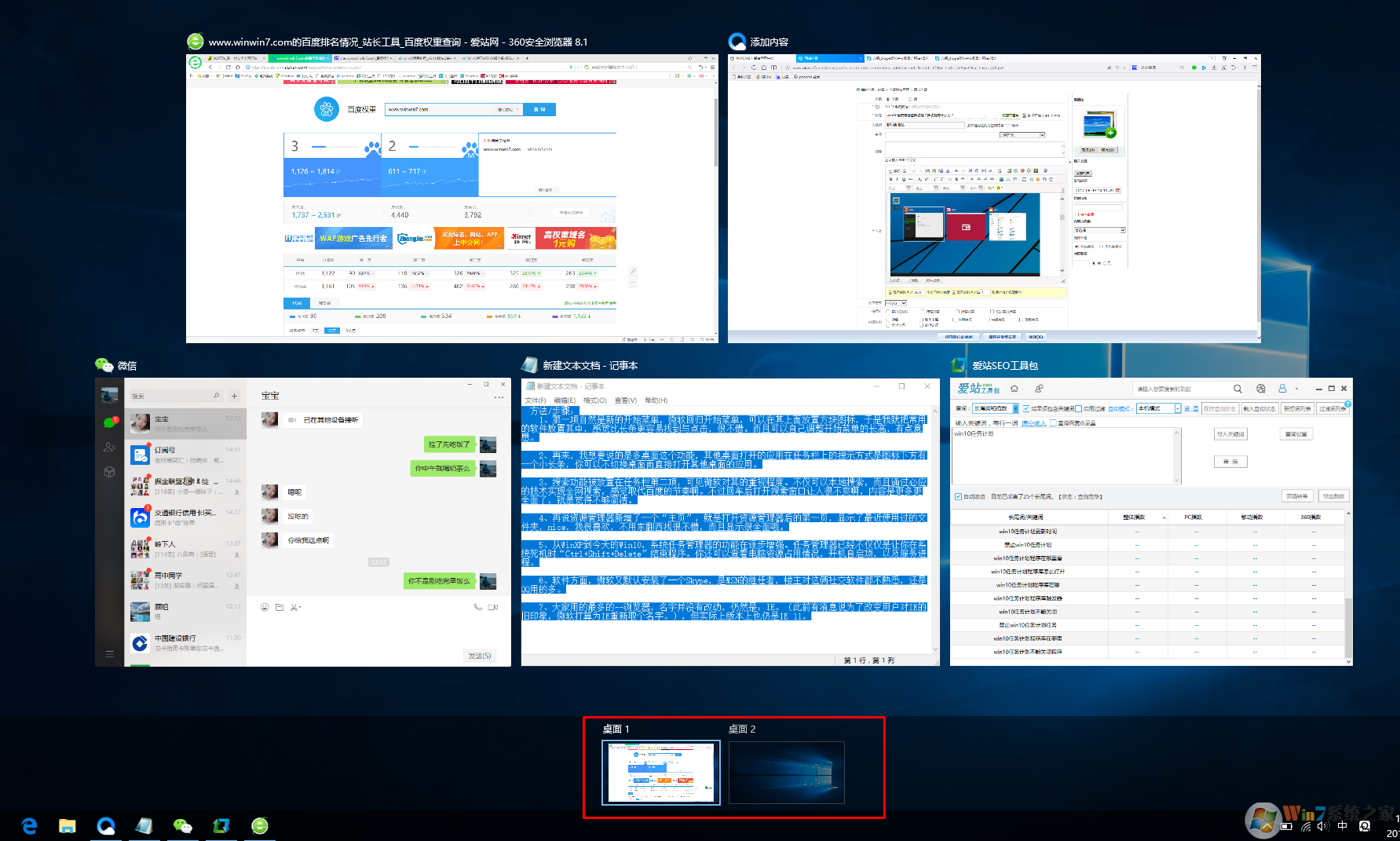
Task: Click the Notepad icon in the taskbar
Action: pyautogui.click(x=144, y=825)
